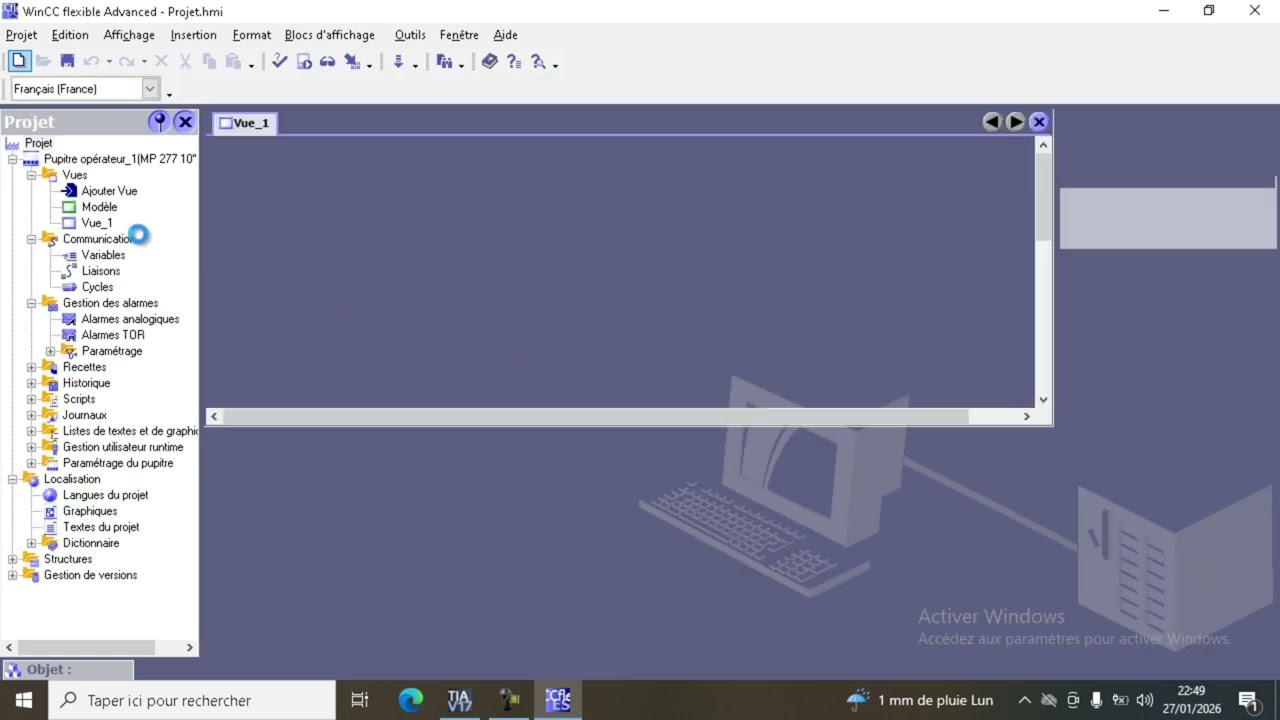Click the glasses debugger icon

pos(327,61)
